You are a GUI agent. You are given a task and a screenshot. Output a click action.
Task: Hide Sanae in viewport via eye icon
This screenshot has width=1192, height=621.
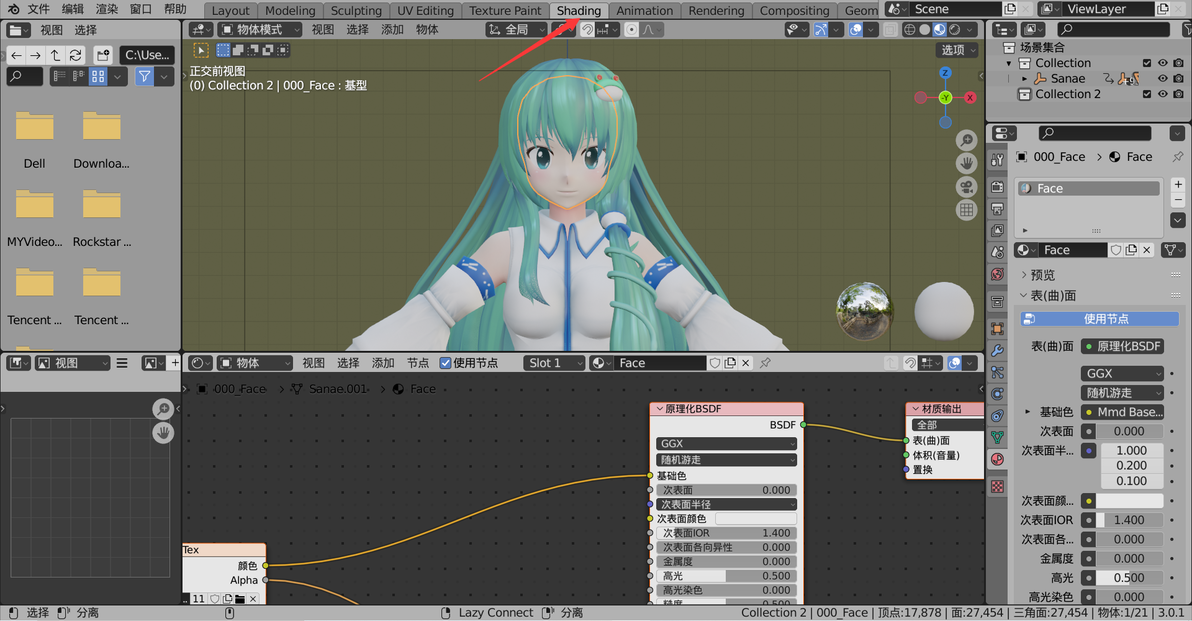1162,78
